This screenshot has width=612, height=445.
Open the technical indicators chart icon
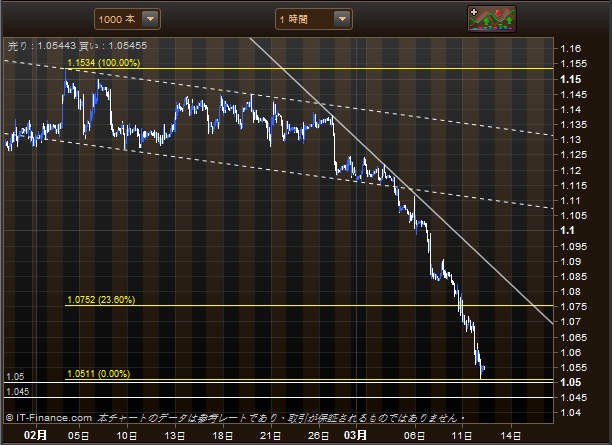[x=492, y=19]
